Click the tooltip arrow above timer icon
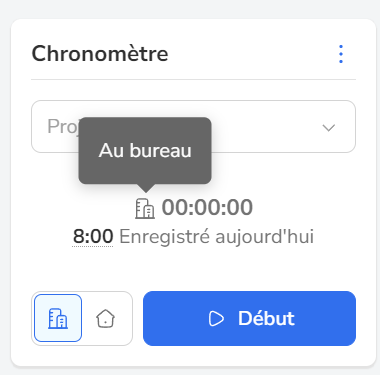 [x=145, y=188]
